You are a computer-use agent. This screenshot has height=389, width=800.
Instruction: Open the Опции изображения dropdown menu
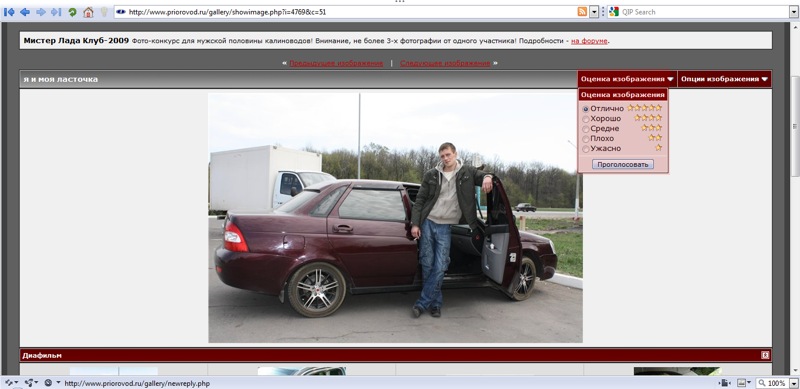coord(724,79)
